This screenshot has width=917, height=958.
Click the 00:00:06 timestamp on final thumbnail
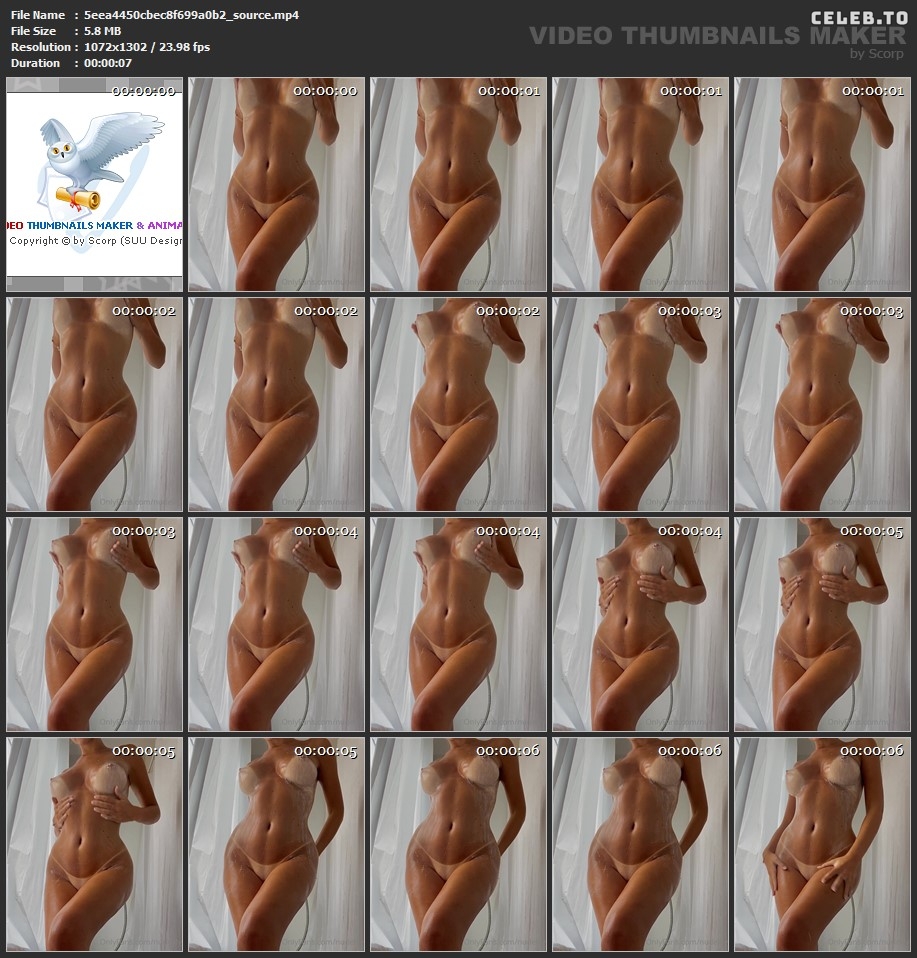tap(871, 751)
